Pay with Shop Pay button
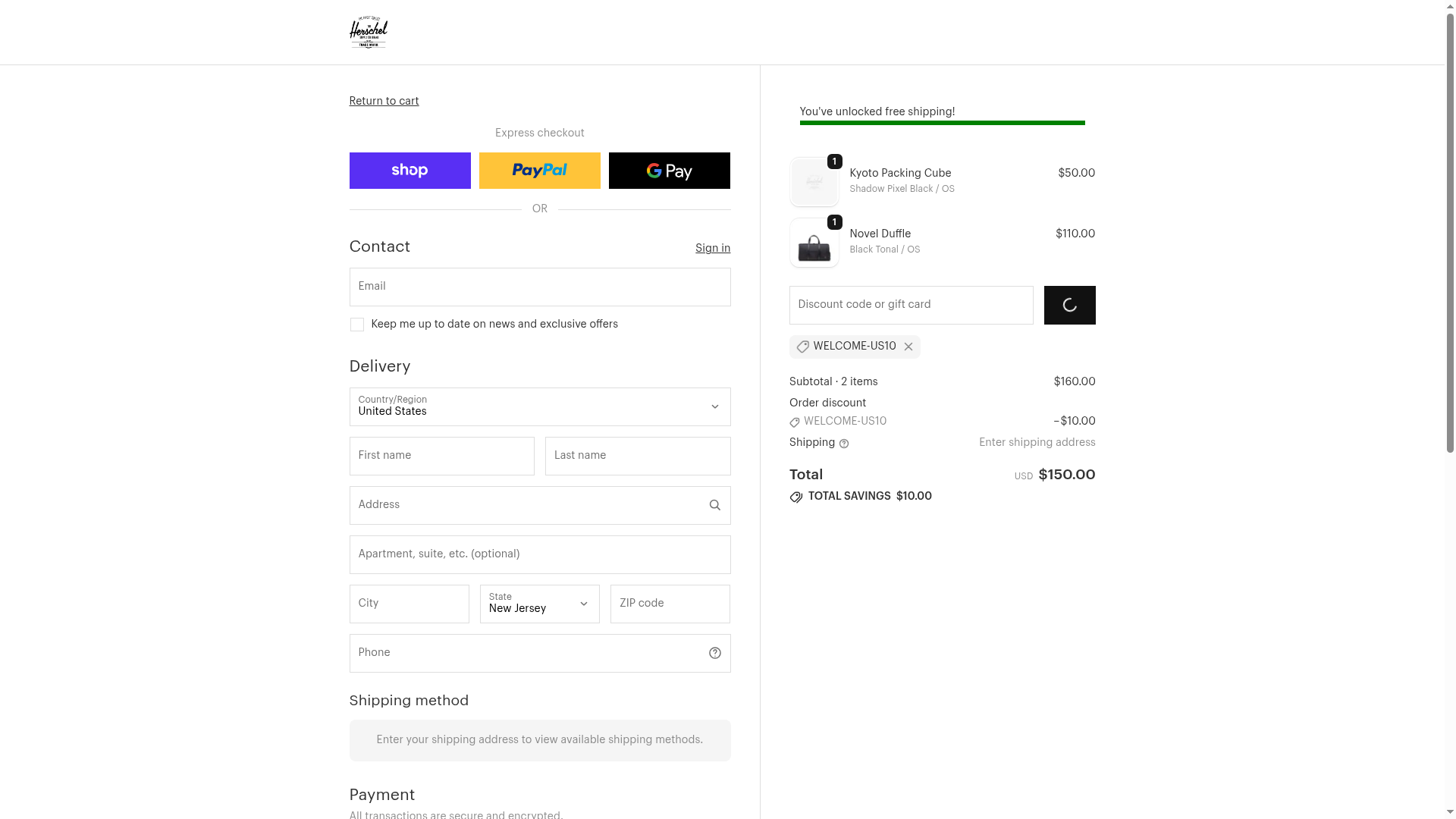The height and width of the screenshot is (819, 1456). click(x=409, y=171)
